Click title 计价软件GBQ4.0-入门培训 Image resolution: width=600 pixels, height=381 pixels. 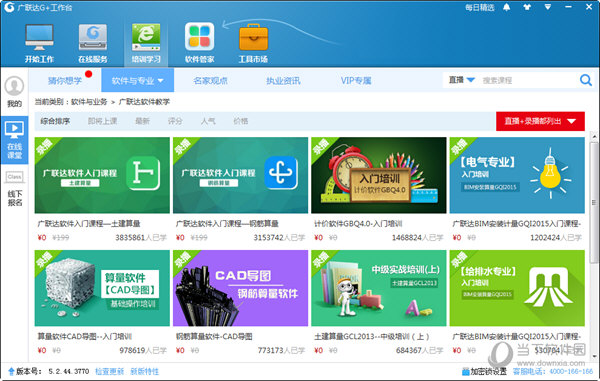point(358,223)
